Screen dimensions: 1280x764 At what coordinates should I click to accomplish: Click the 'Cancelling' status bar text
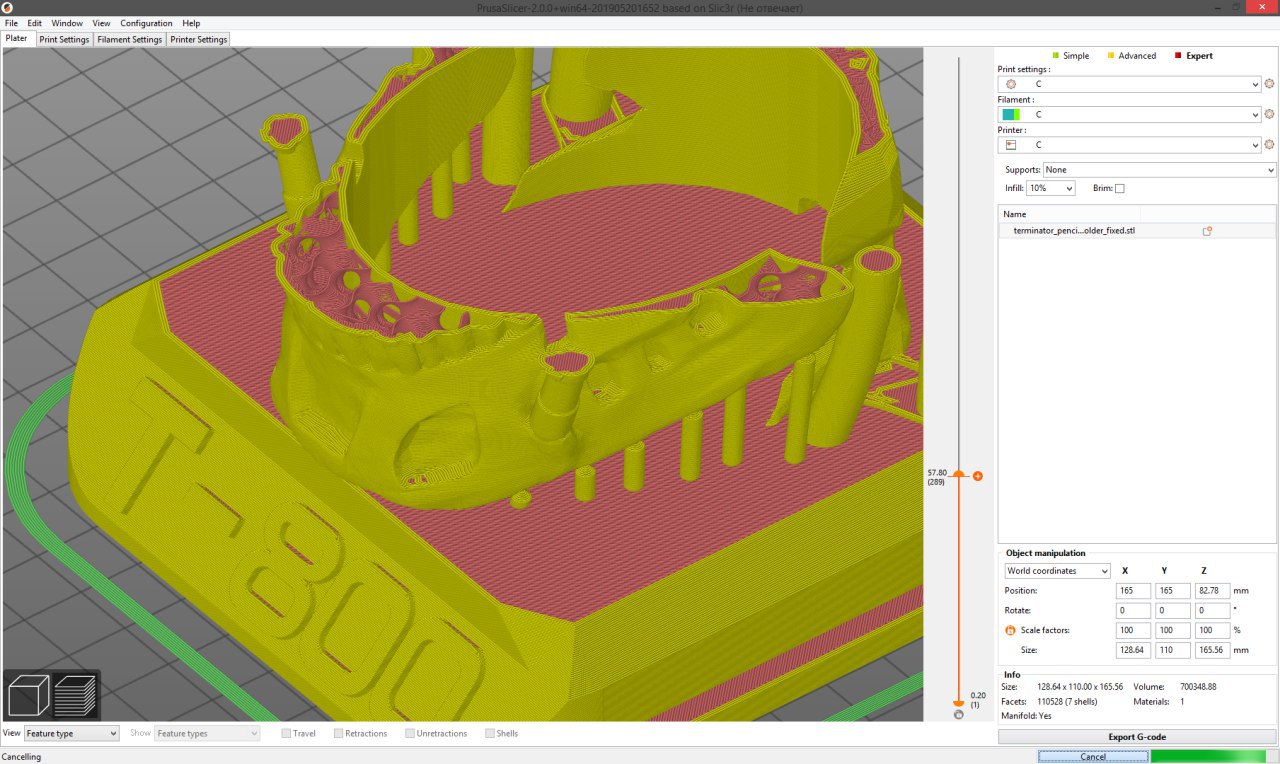pos(21,757)
